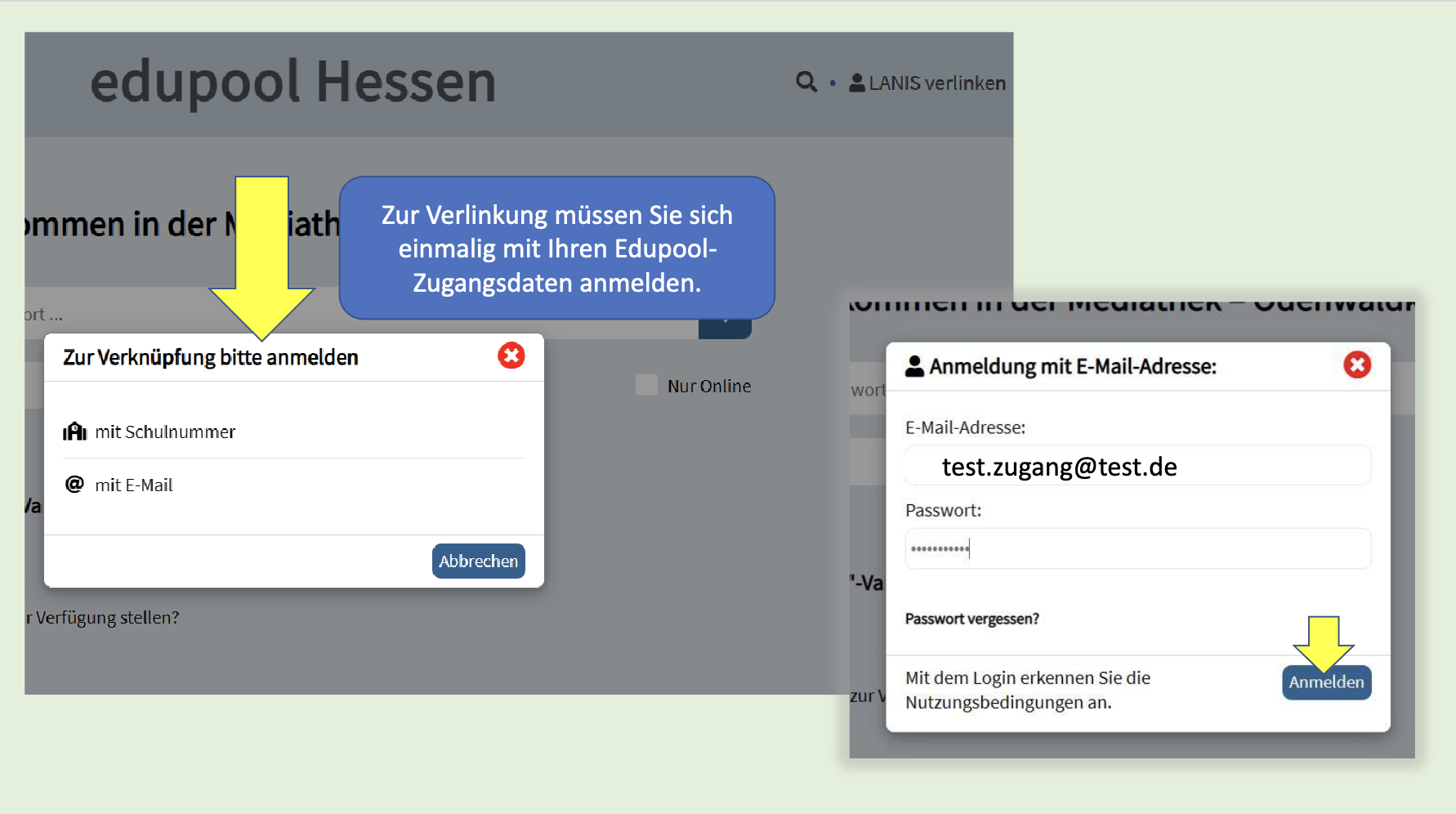Select the 'mit Schulnummer' login option

coord(165,432)
